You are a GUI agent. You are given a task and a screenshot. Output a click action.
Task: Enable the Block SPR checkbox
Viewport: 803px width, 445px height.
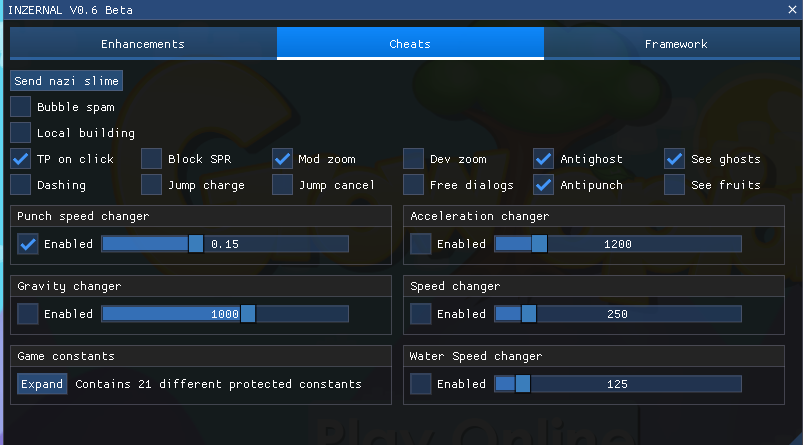pos(152,159)
